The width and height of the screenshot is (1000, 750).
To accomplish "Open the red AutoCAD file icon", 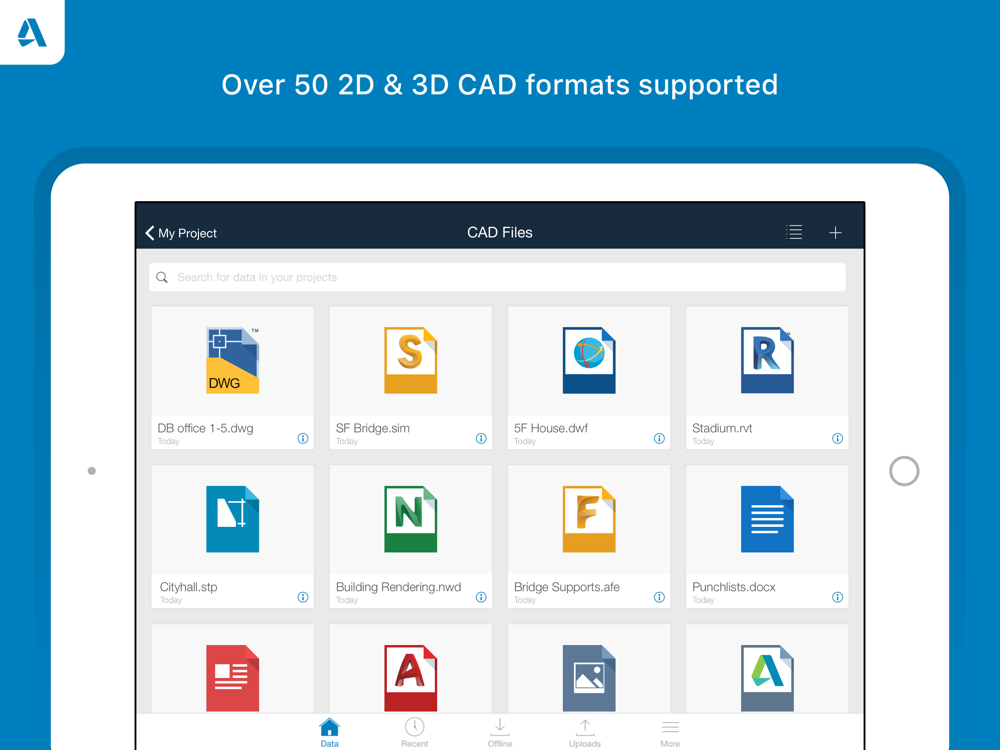I will [x=411, y=678].
